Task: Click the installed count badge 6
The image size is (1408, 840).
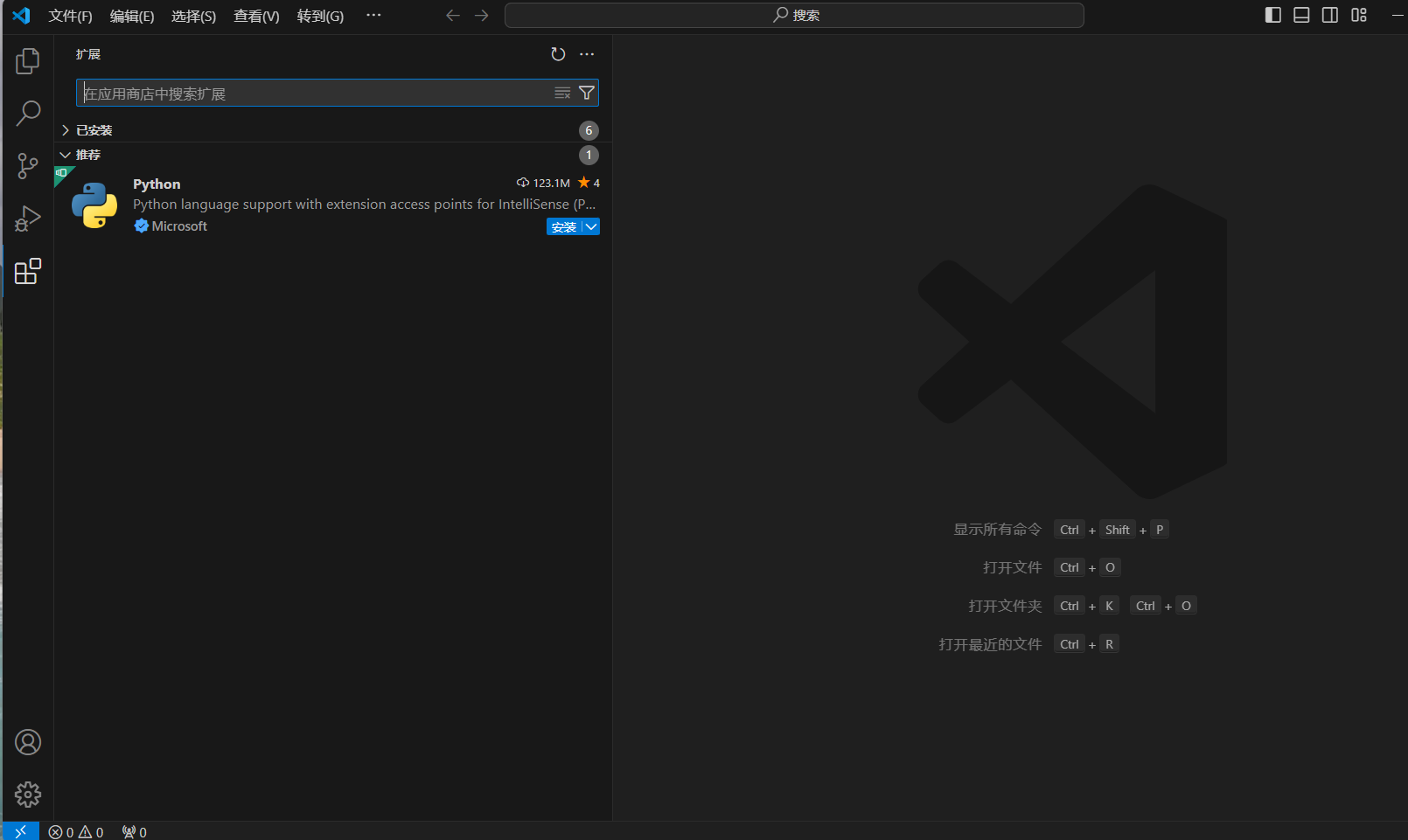Action: (589, 130)
